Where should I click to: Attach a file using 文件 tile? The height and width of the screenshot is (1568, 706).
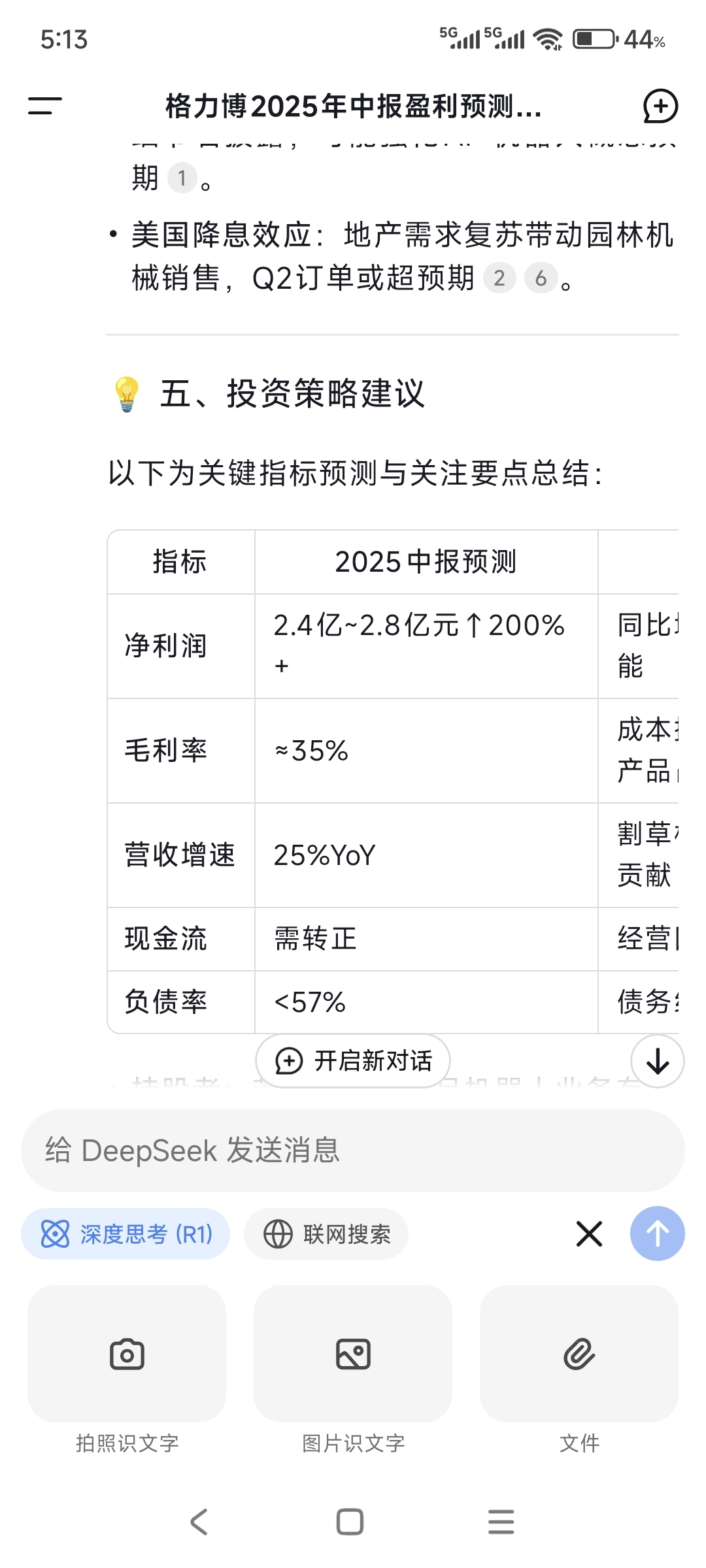(x=579, y=1354)
